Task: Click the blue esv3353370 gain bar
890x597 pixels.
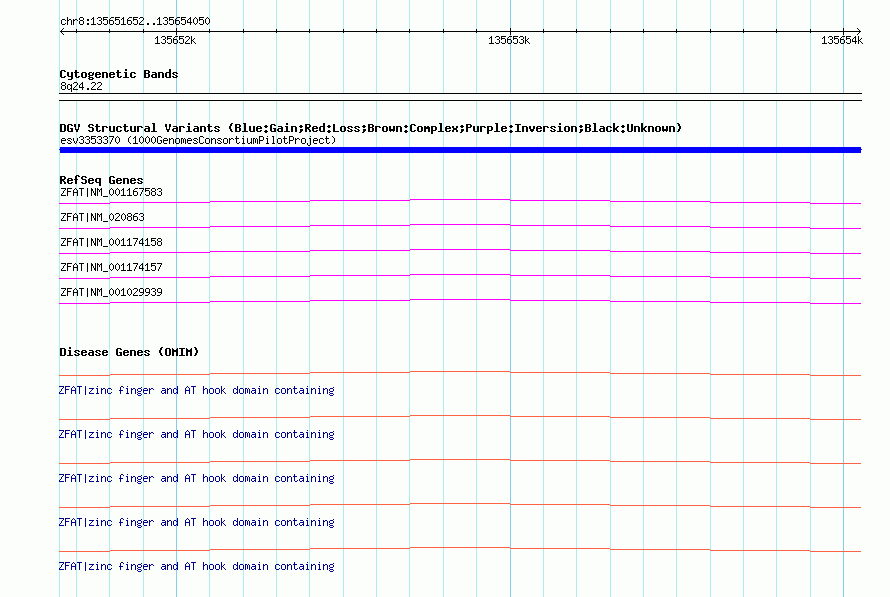Action: coord(460,150)
